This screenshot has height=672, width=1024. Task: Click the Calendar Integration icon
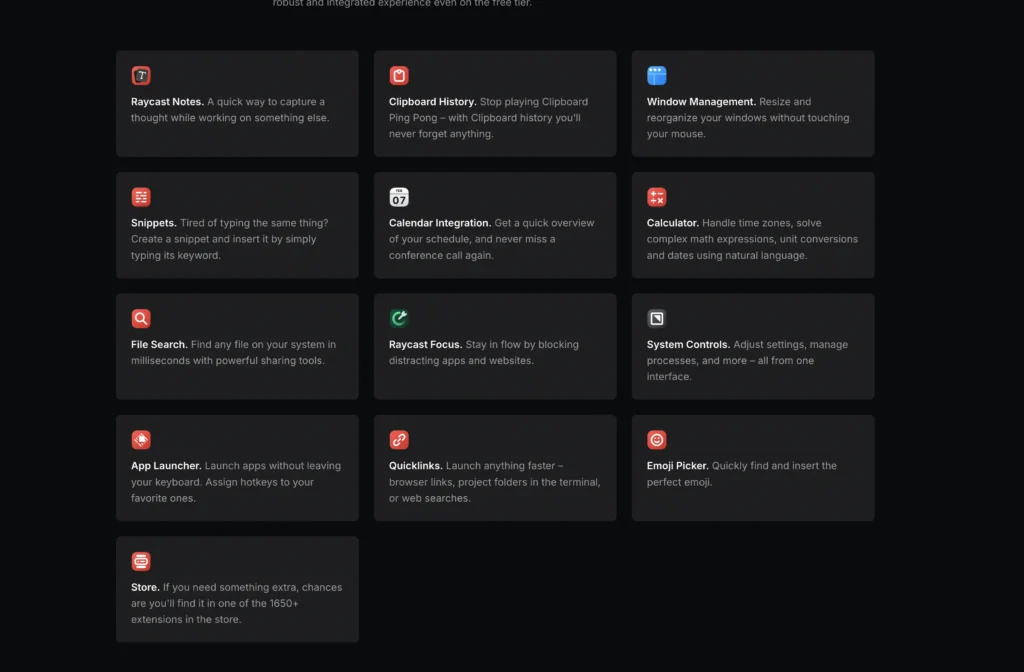coord(399,197)
